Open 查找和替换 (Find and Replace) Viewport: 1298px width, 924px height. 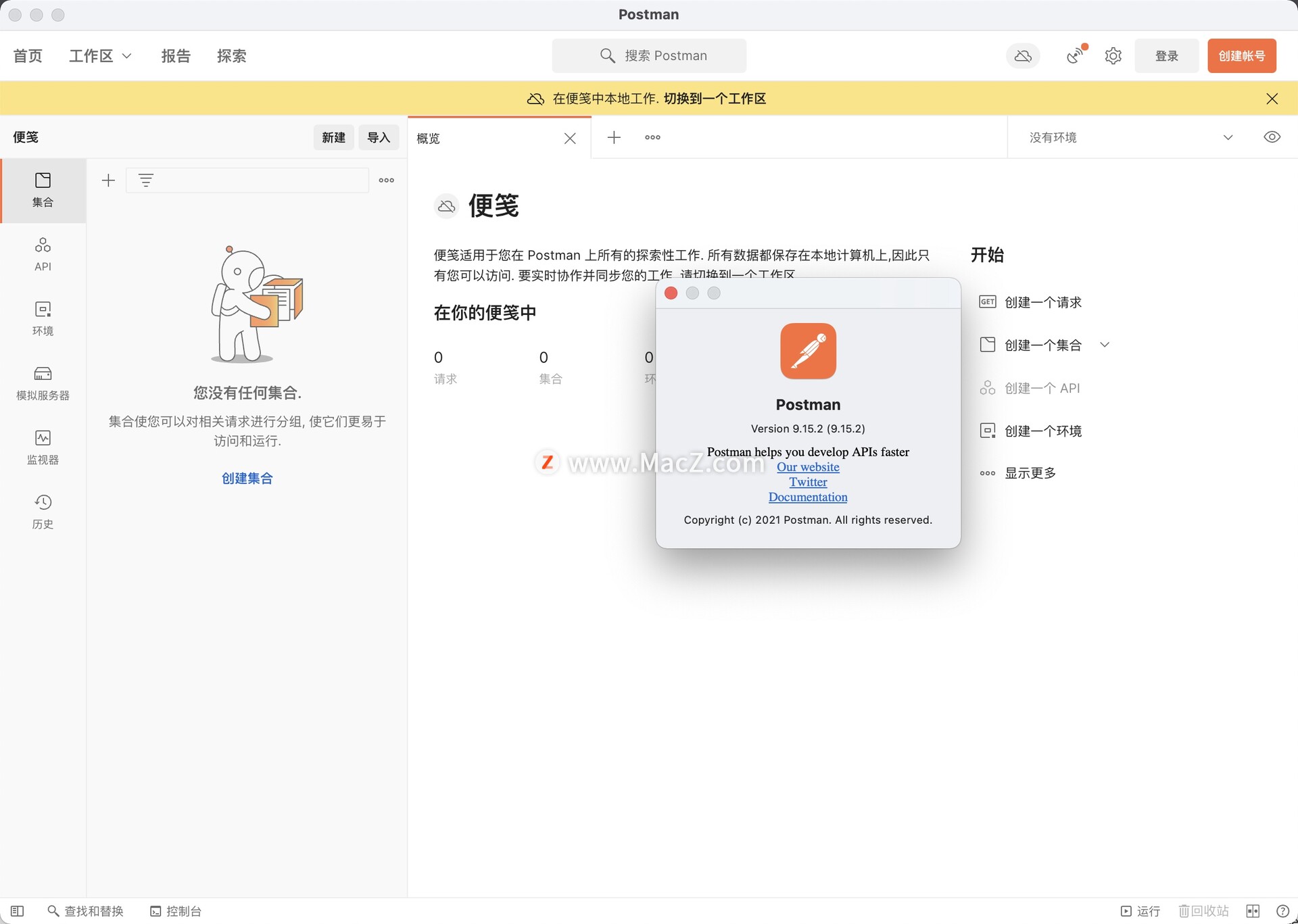pos(85,911)
